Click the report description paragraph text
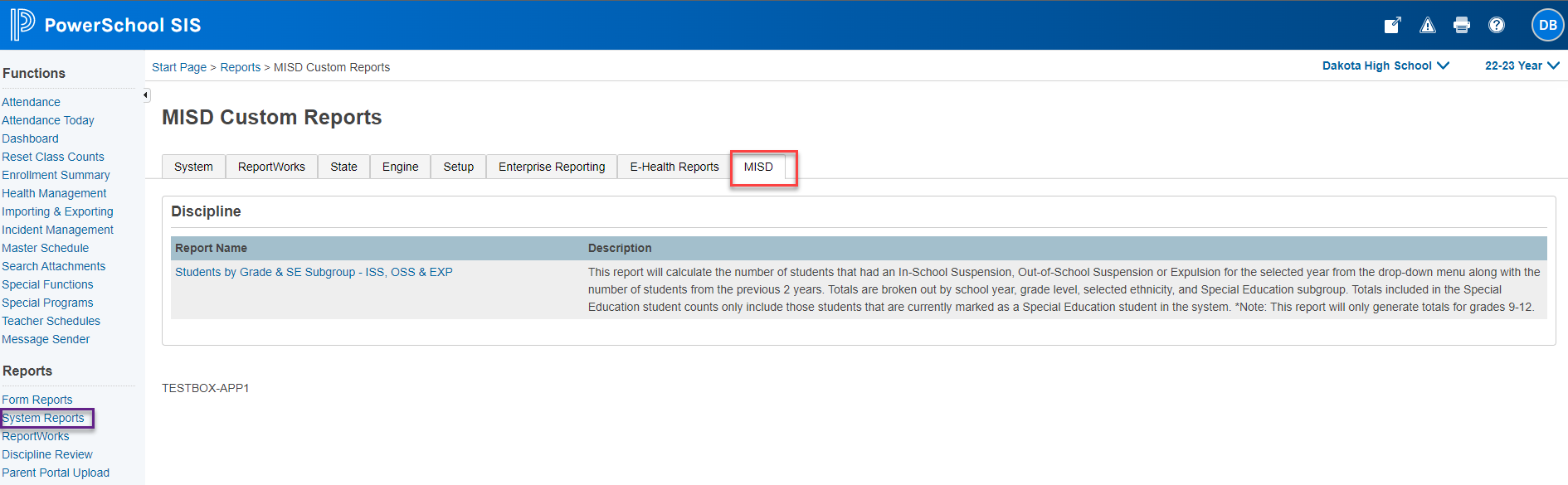 point(1064,289)
